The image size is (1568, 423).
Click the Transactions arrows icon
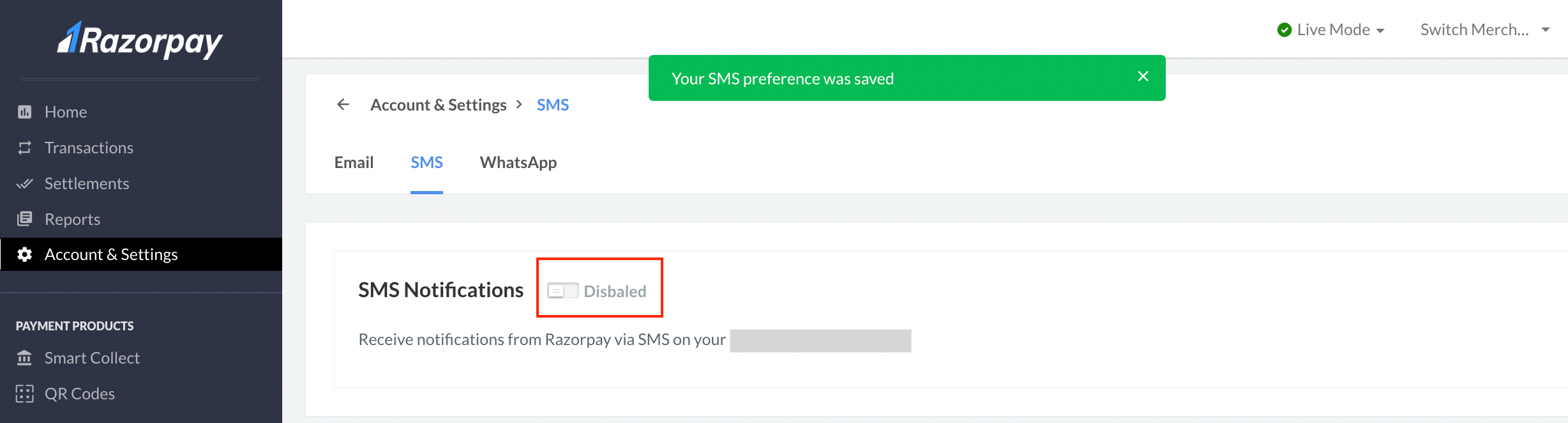(x=25, y=148)
